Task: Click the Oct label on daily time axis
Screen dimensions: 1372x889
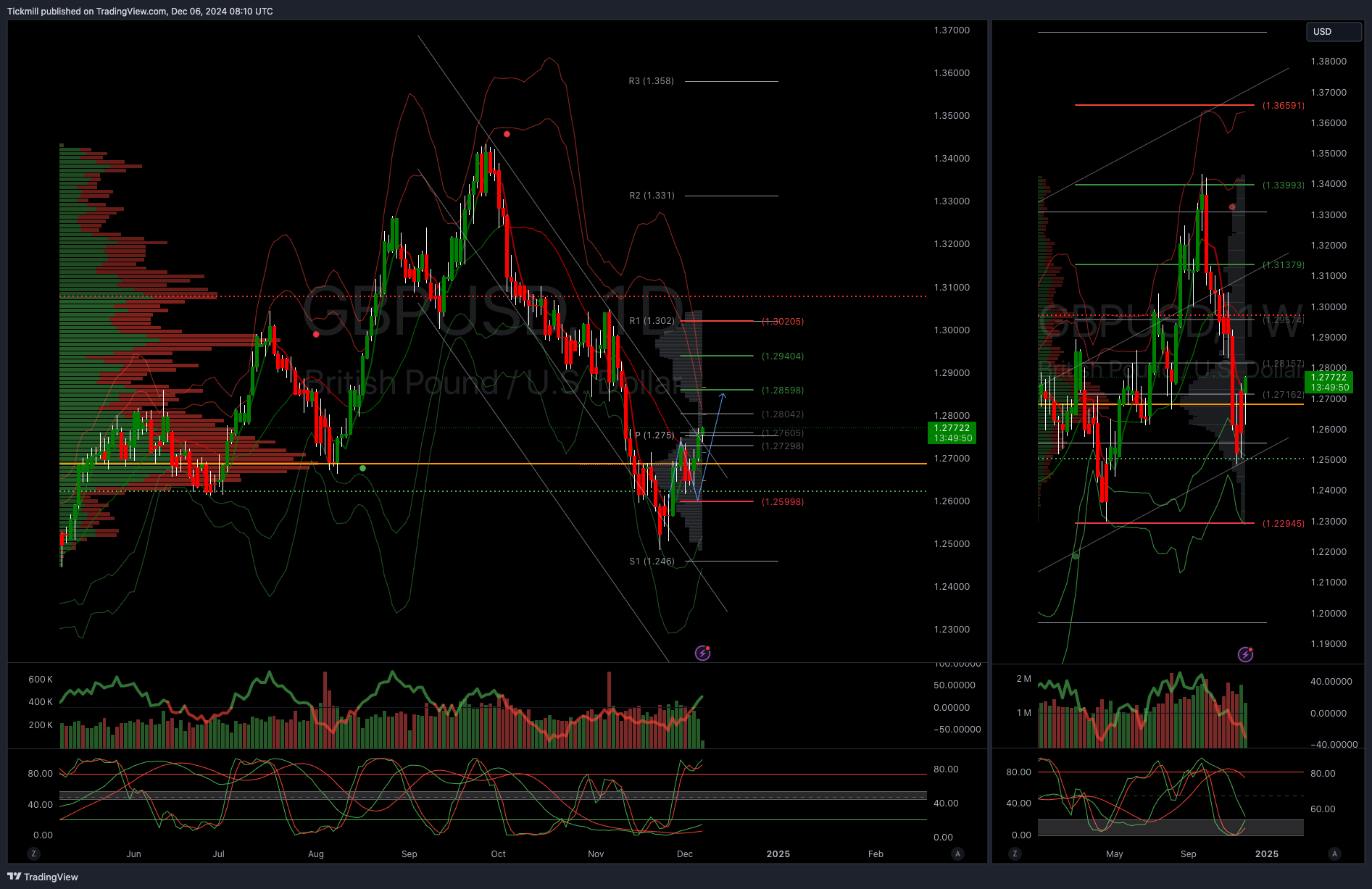Action: pyautogui.click(x=499, y=854)
